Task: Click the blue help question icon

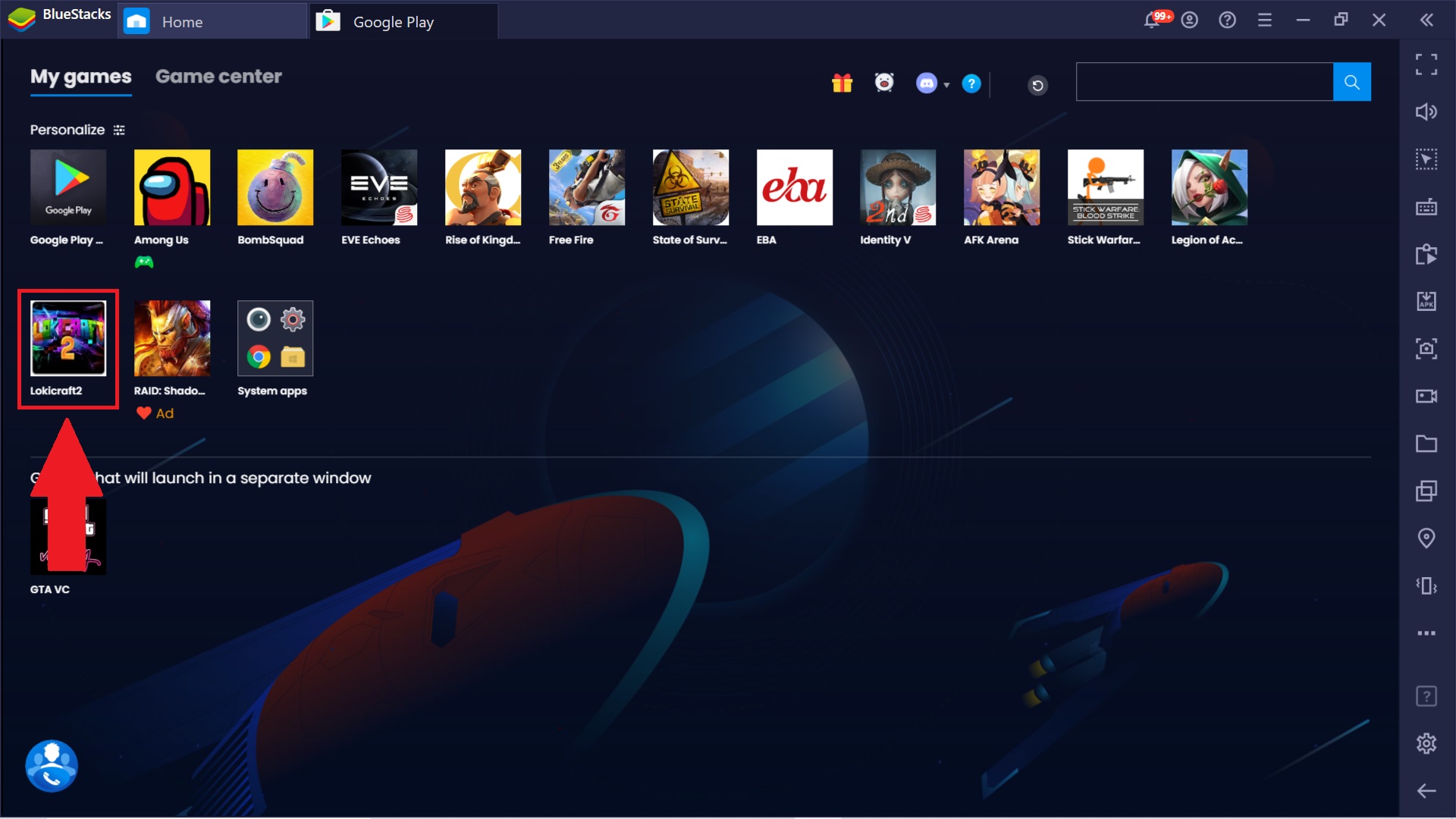Action: click(x=971, y=83)
